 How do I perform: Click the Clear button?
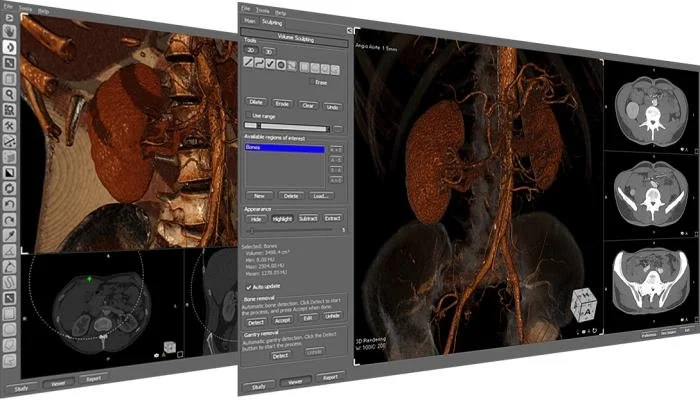tap(308, 105)
